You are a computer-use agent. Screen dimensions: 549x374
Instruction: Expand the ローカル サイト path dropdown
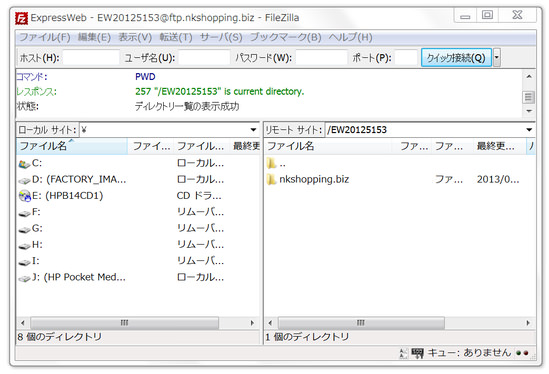click(253, 130)
